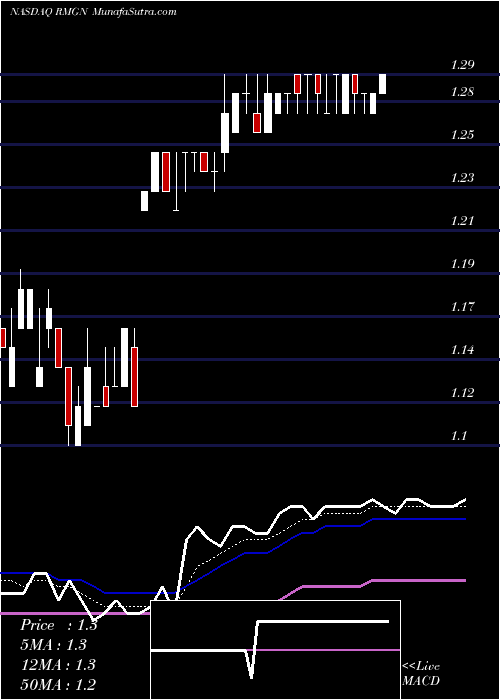500x700 pixels.
Task: Click the NASDAQ RMGN MunafaSutra.com title text
Action: pos(93,12)
